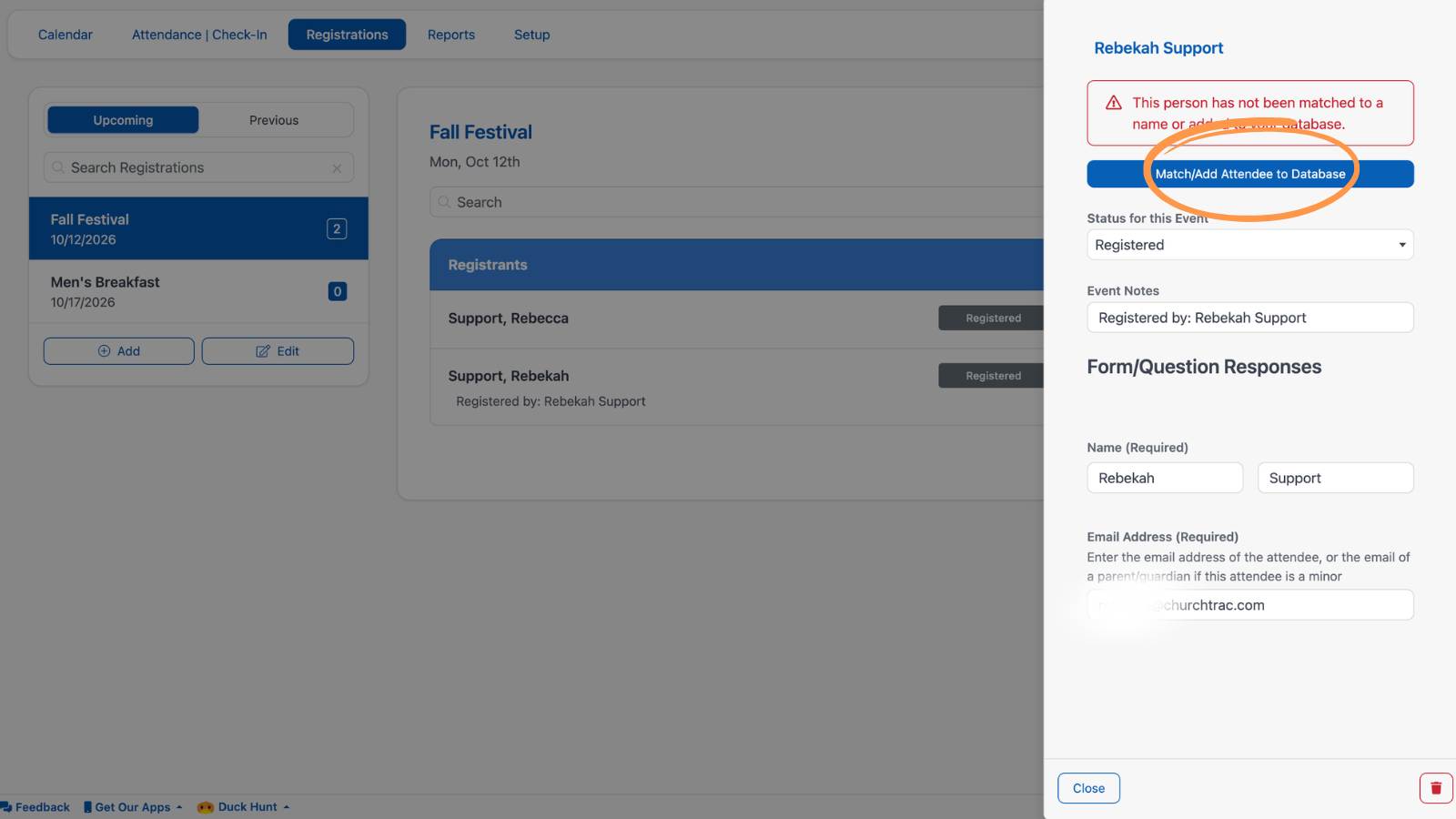Open the registrant row Support, Rebecca

tap(737, 318)
